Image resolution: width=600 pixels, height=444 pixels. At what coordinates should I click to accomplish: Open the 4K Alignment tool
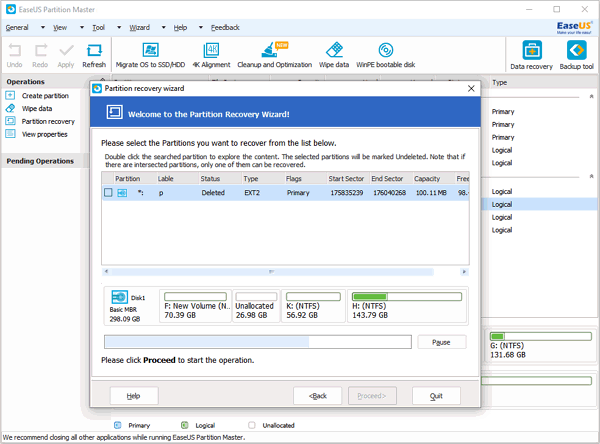point(211,55)
